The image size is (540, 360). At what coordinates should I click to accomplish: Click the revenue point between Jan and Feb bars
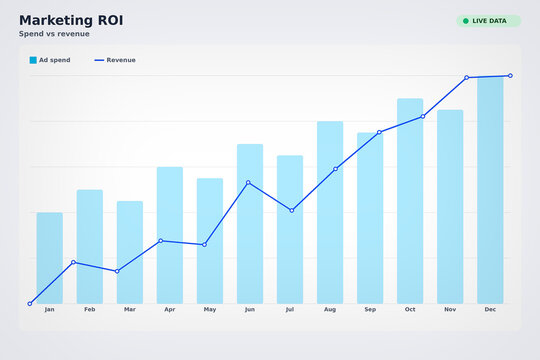73,263
